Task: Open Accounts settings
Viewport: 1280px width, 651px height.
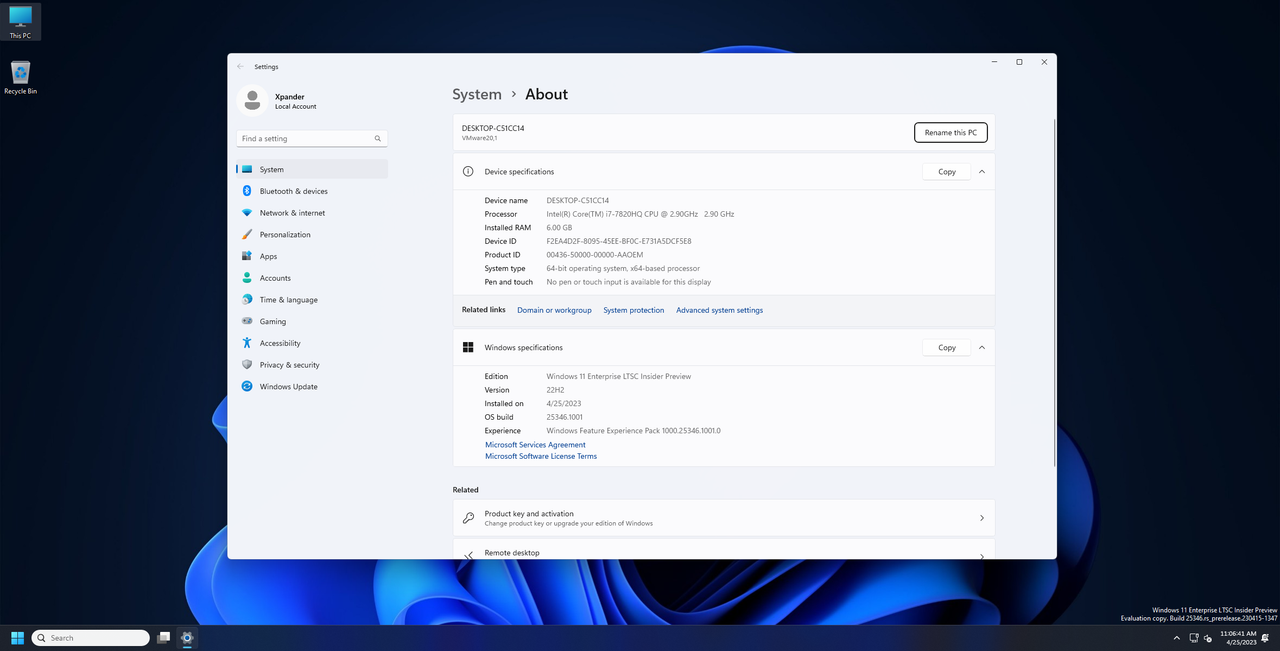Action: pyautogui.click(x=312, y=278)
